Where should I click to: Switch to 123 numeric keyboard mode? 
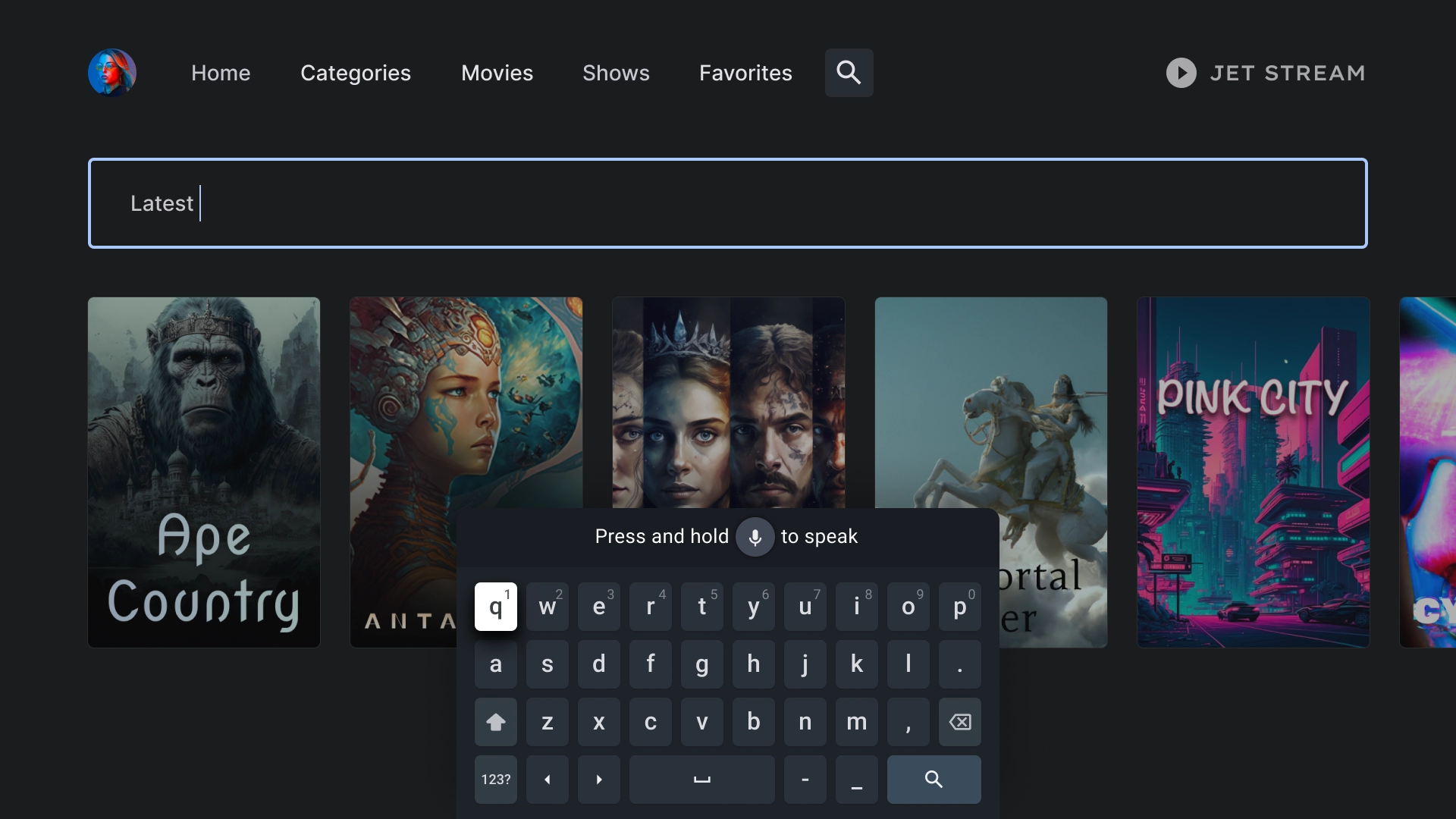[x=495, y=779]
